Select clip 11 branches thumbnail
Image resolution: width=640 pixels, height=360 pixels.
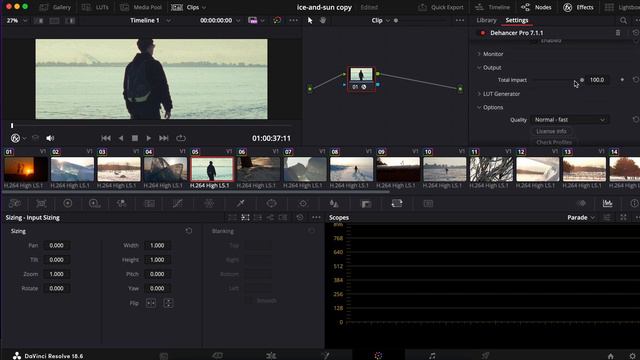[491, 169]
